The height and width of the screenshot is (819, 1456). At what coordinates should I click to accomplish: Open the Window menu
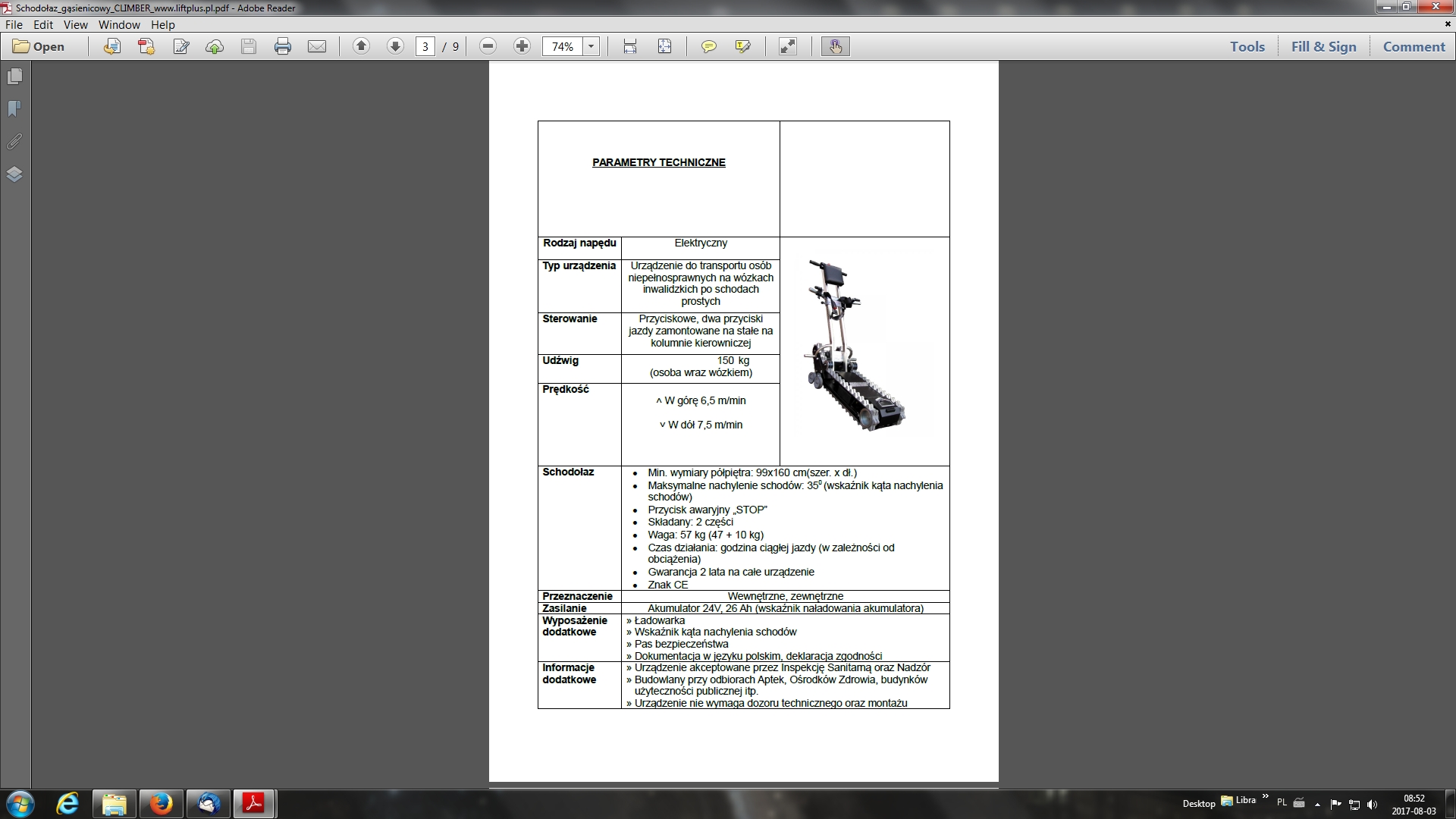tap(119, 25)
